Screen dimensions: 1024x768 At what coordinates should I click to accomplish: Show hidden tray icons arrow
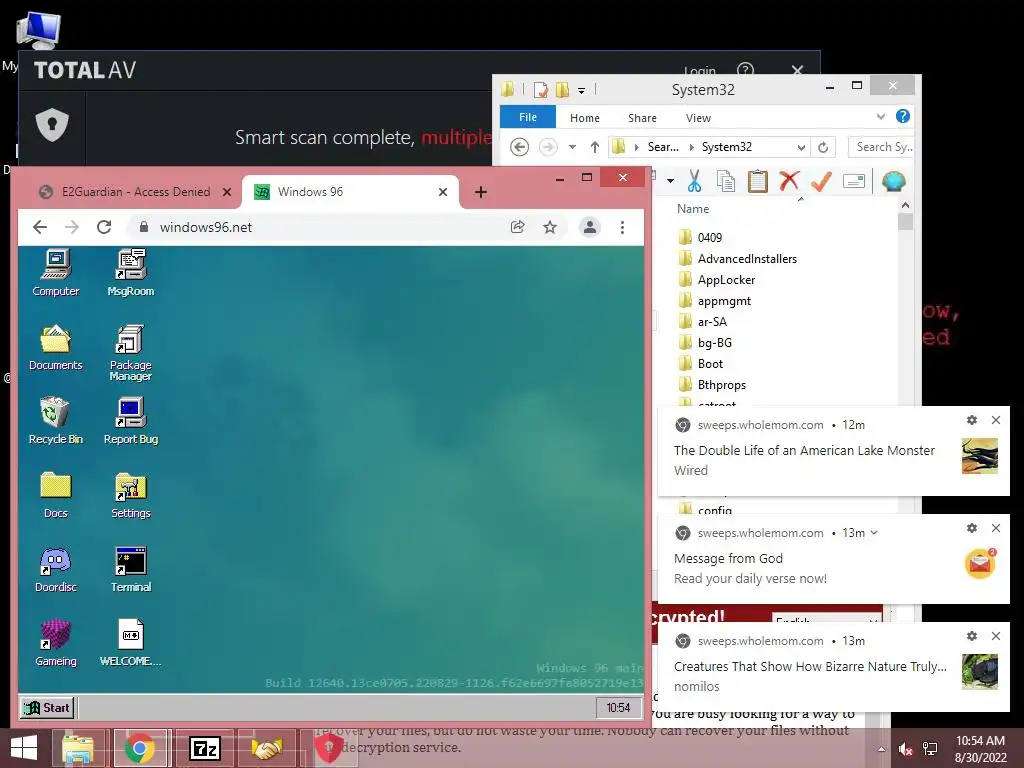(881, 749)
